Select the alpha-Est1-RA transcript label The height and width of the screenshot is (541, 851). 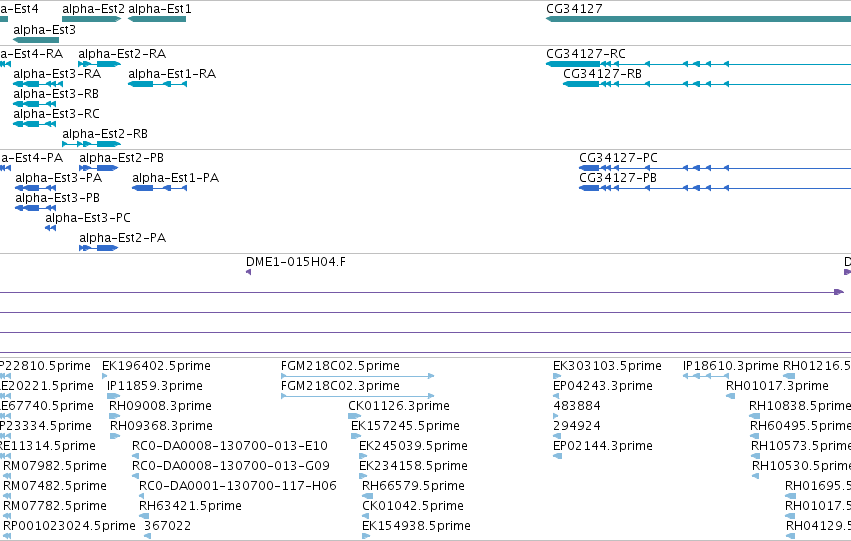coord(172,74)
